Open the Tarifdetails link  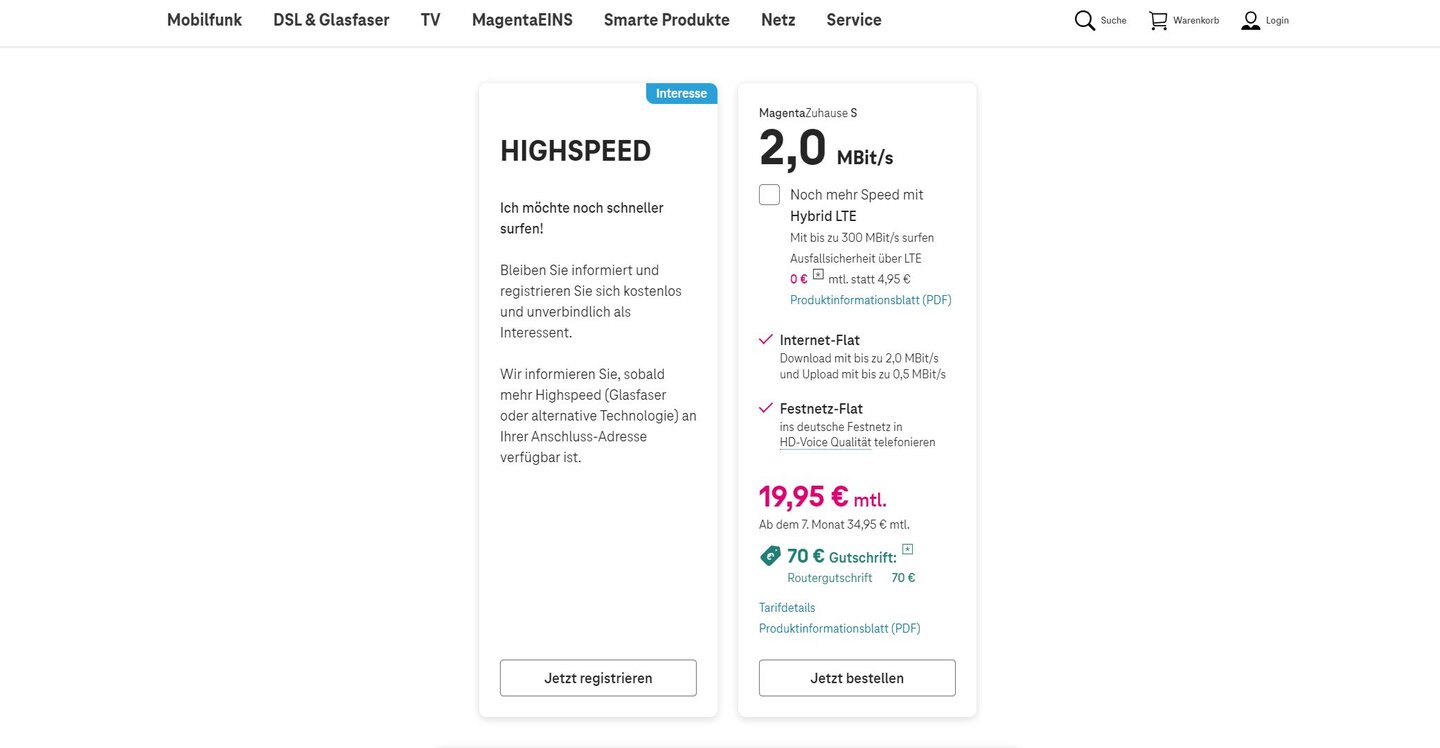(787, 607)
